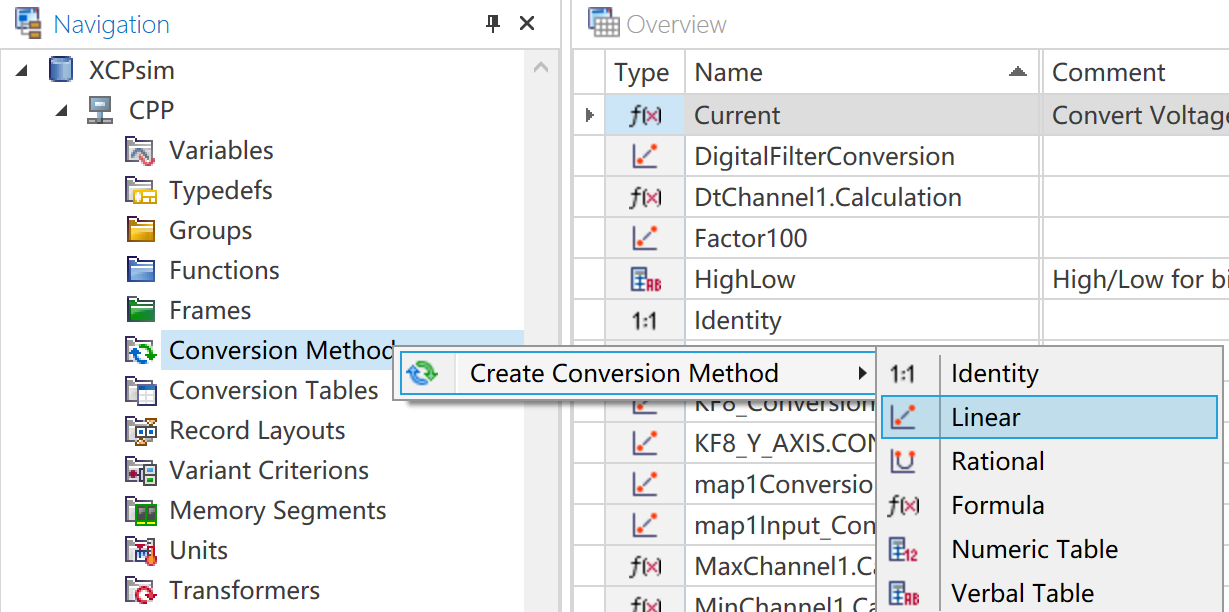Open Create Conversion Method context entry
This screenshot has height=612, width=1229.
636,374
